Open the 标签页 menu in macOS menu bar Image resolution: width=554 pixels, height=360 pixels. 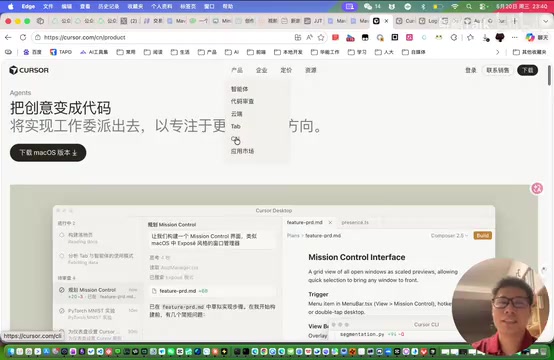(188, 6)
